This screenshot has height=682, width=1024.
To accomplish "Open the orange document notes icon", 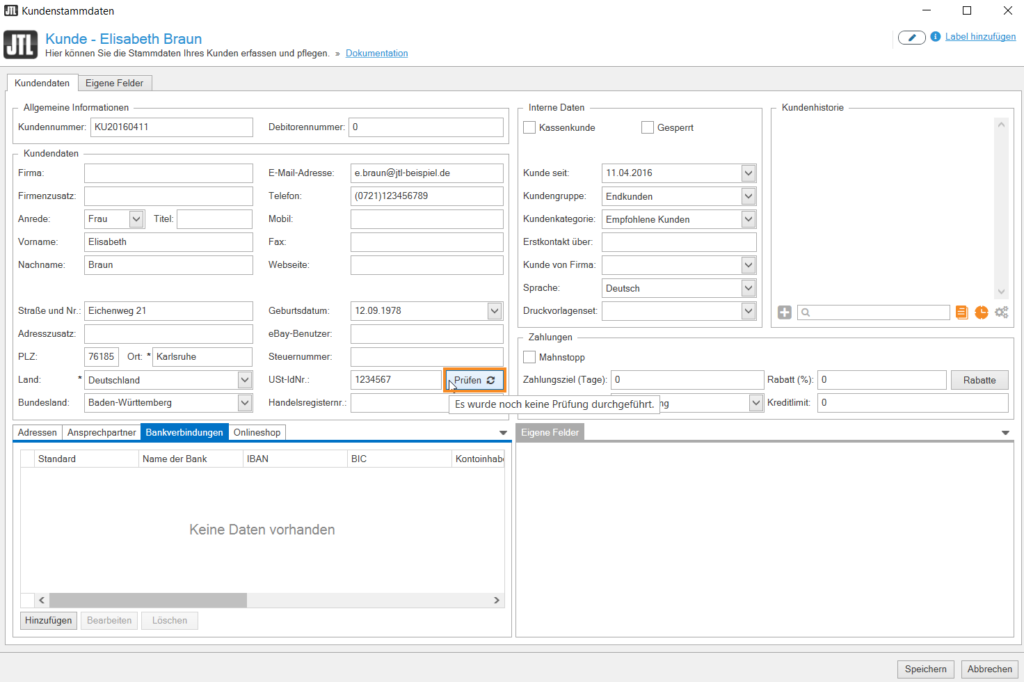I will 962,312.
